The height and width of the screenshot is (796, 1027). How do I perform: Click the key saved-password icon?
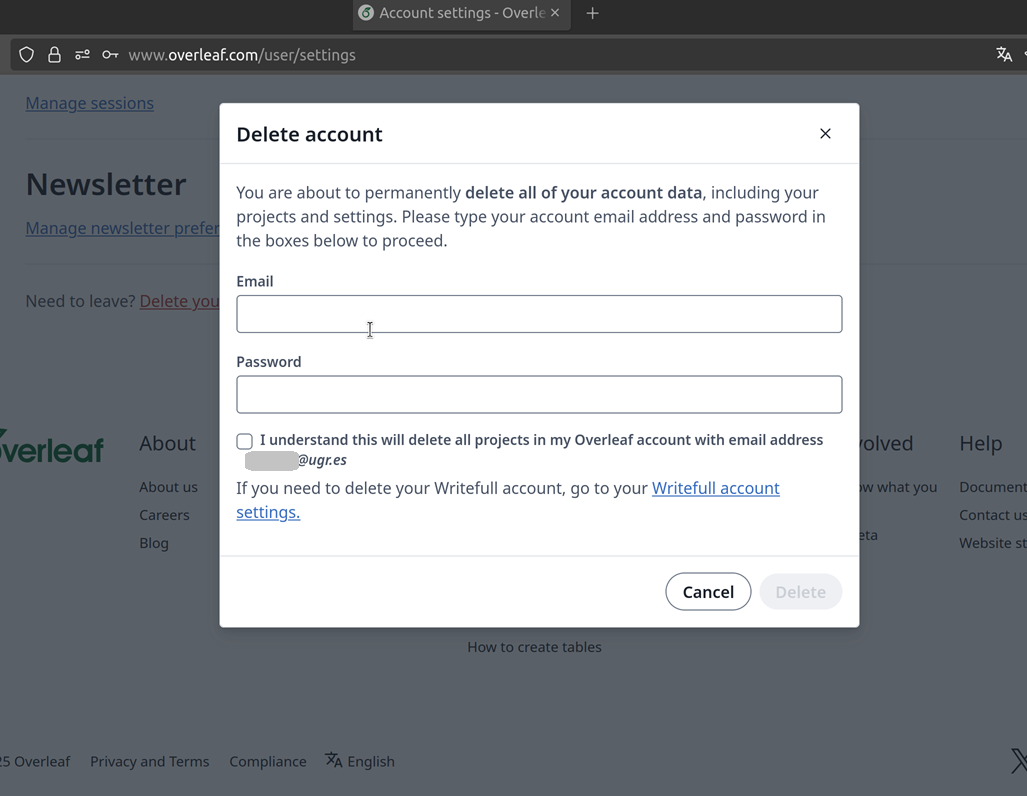pyautogui.click(x=110, y=55)
